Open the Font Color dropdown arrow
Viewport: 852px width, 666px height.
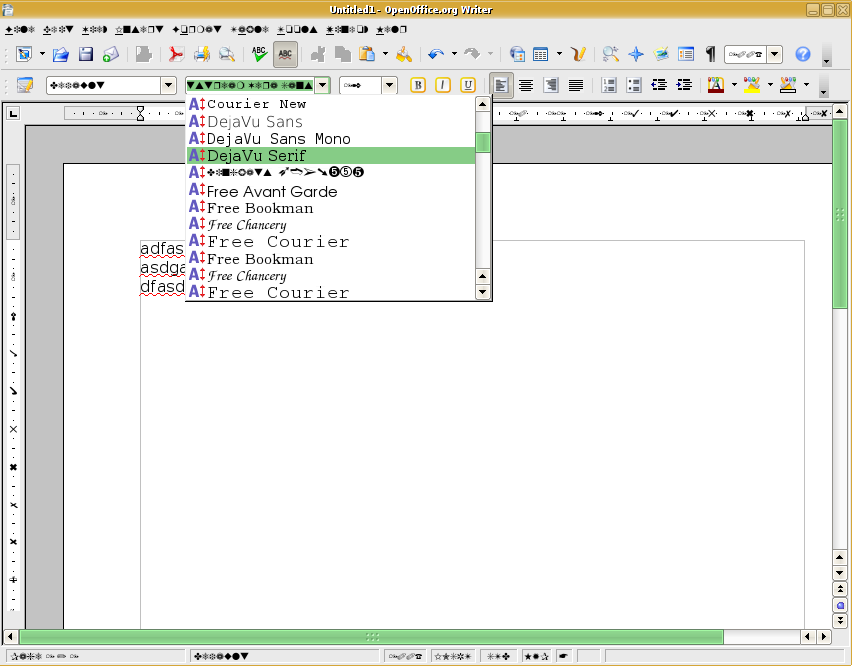[734, 85]
